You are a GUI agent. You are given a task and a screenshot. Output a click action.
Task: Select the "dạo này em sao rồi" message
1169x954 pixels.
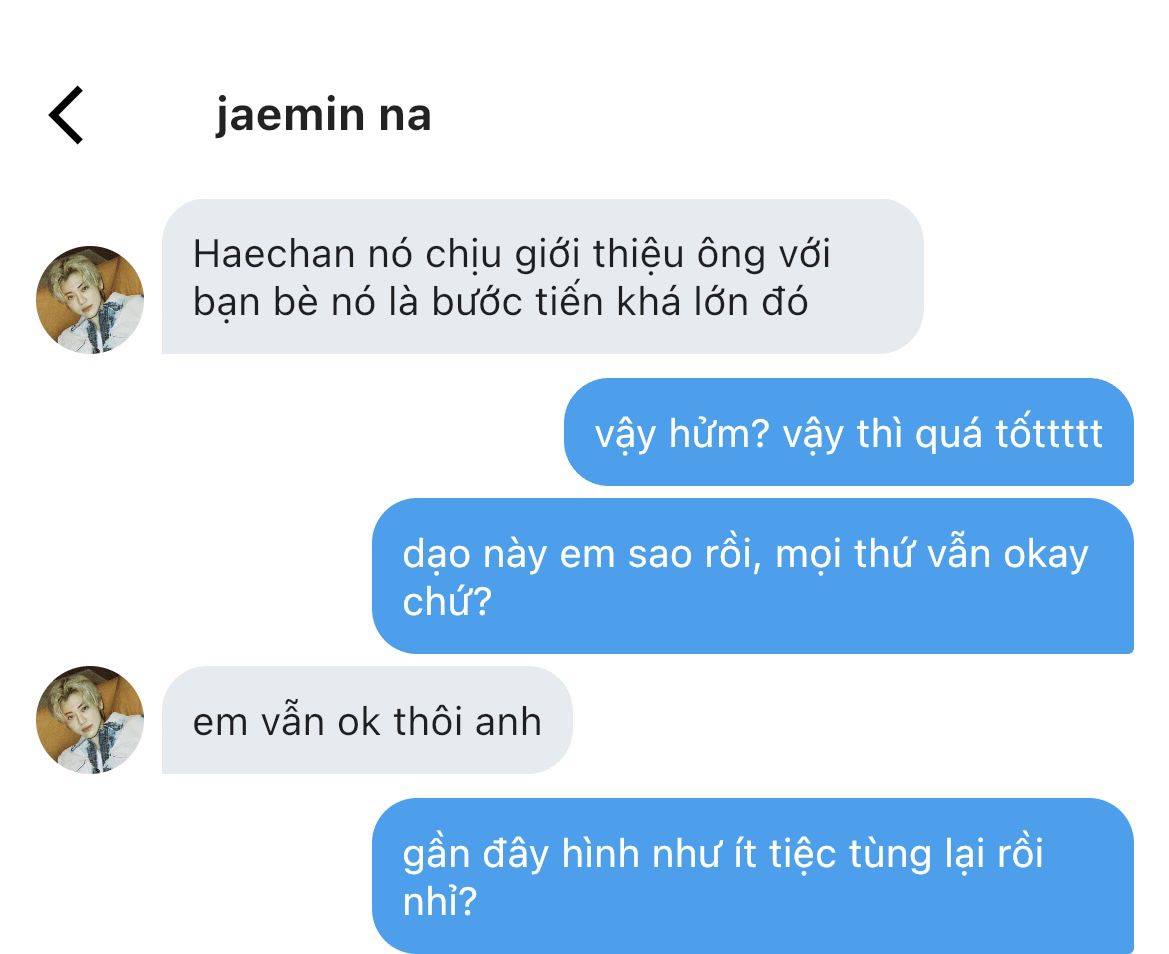pos(753,576)
